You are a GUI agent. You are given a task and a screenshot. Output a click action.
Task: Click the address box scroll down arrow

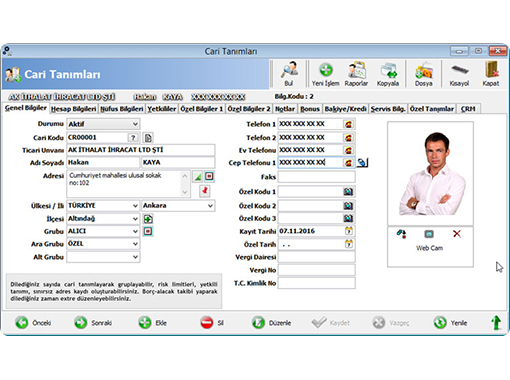tap(185, 192)
